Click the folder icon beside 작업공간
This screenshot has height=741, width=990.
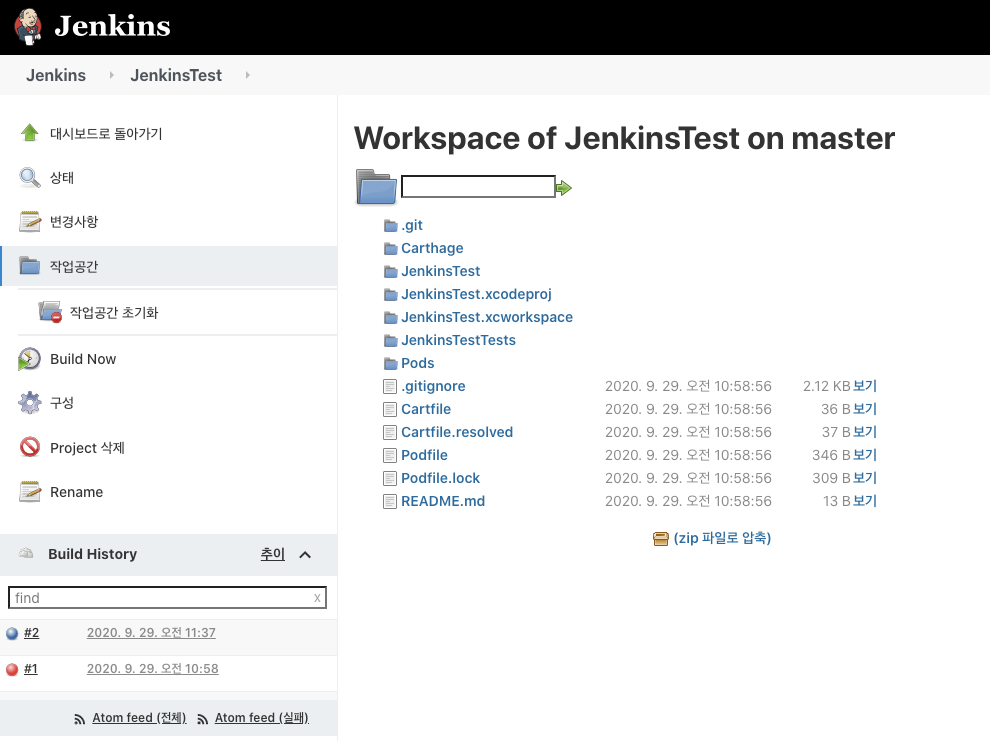pos(30,266)
